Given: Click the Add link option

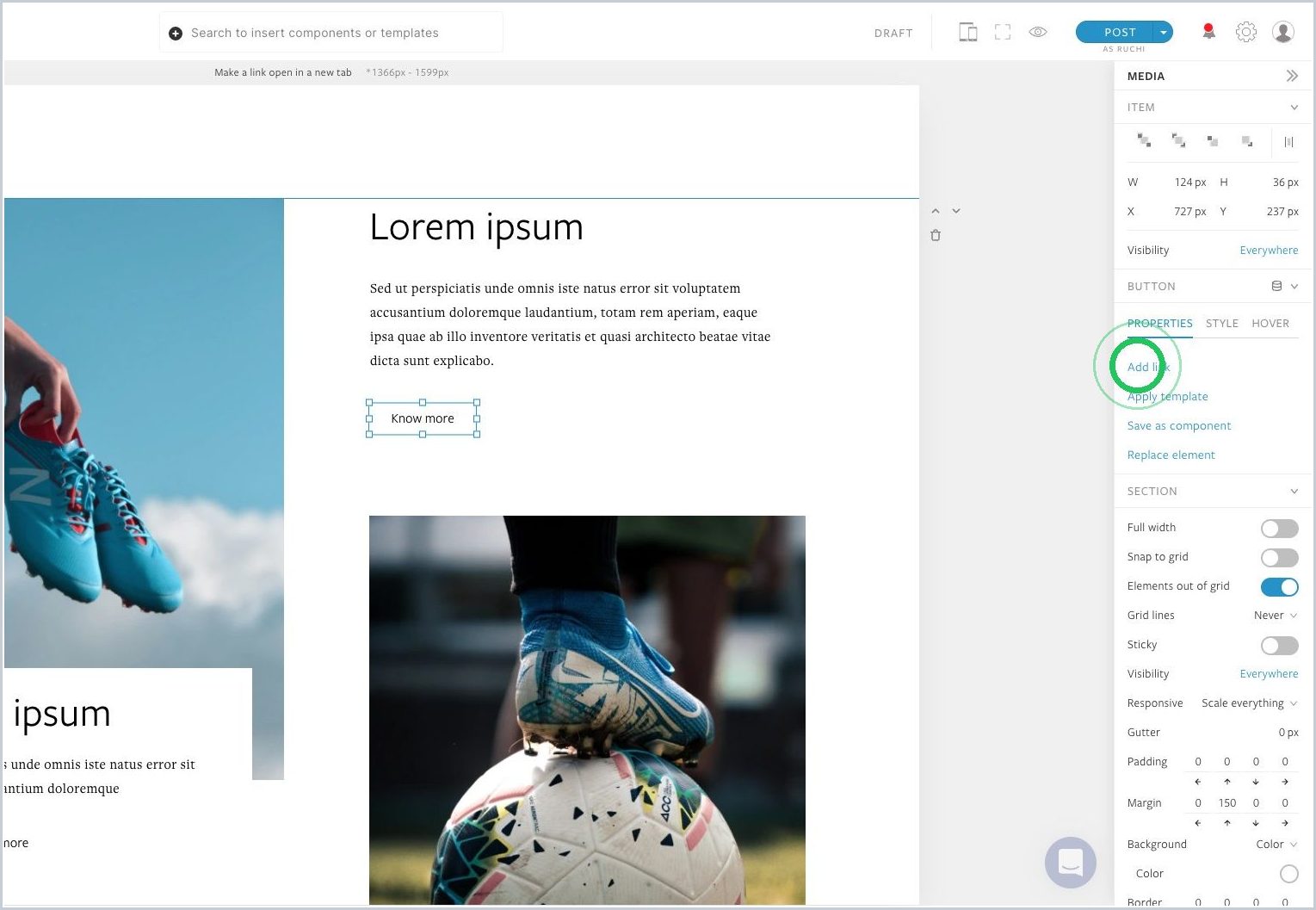Looking at the screenshot, I should pos(1149,368).
